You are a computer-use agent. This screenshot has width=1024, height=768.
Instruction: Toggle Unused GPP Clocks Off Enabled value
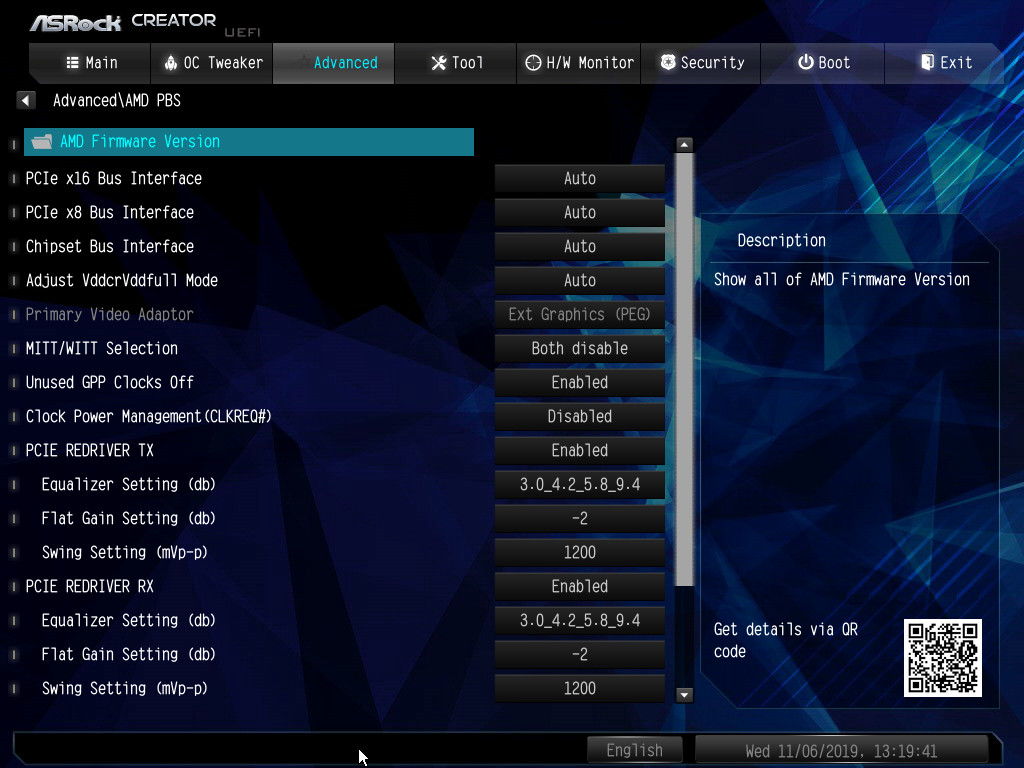pyautogui.click(x=579, y=382)
